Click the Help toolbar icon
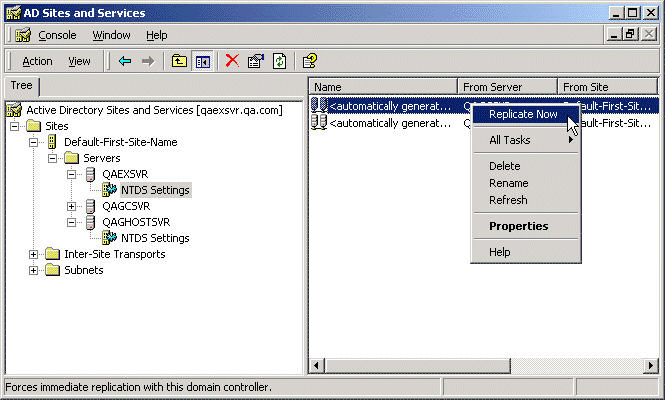 pos(310,61)
